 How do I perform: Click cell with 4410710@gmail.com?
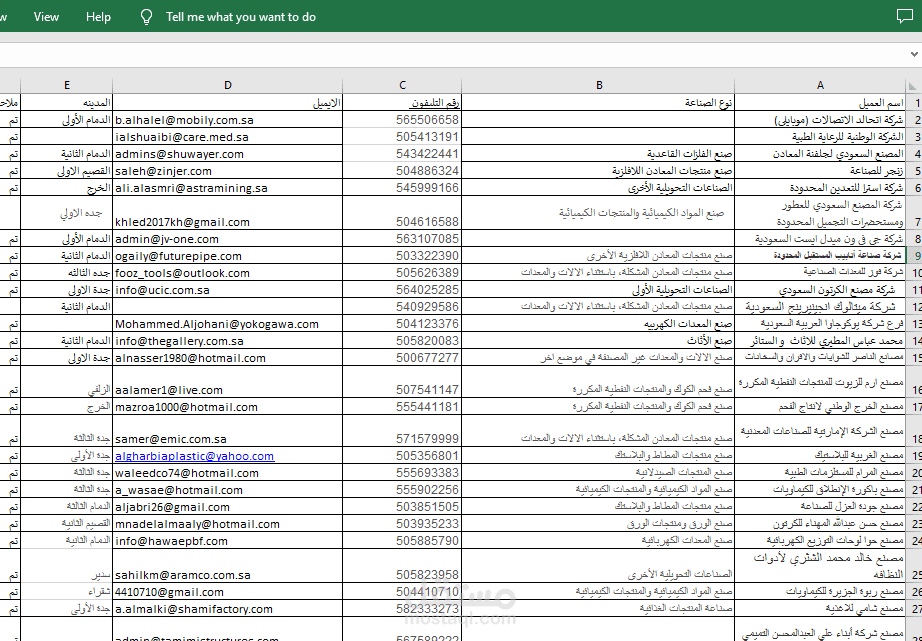[228, 592]
